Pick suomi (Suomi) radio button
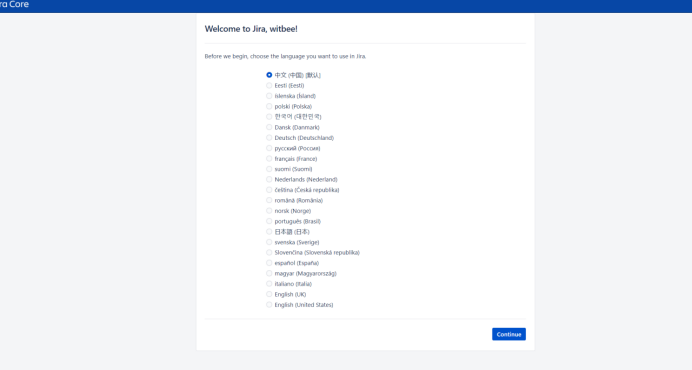Image resolution: width=692 pixels, height=370 pixels. [x=269, y=169]
